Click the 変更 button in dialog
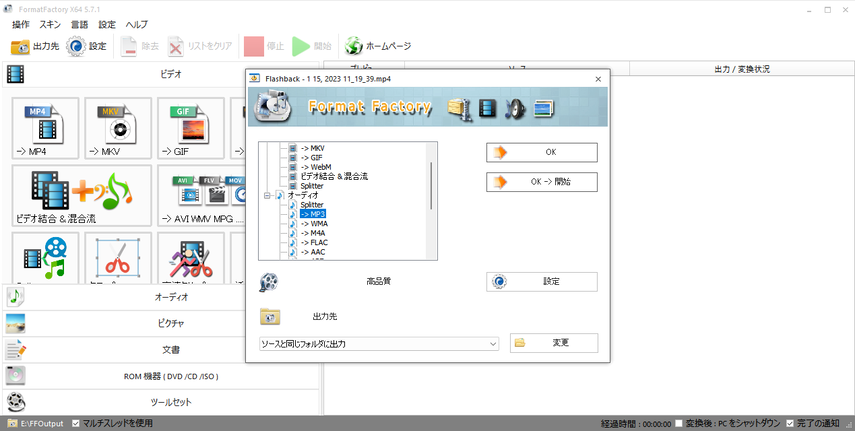The height and width of the screenshot is (431, 855). coord(553,343)
